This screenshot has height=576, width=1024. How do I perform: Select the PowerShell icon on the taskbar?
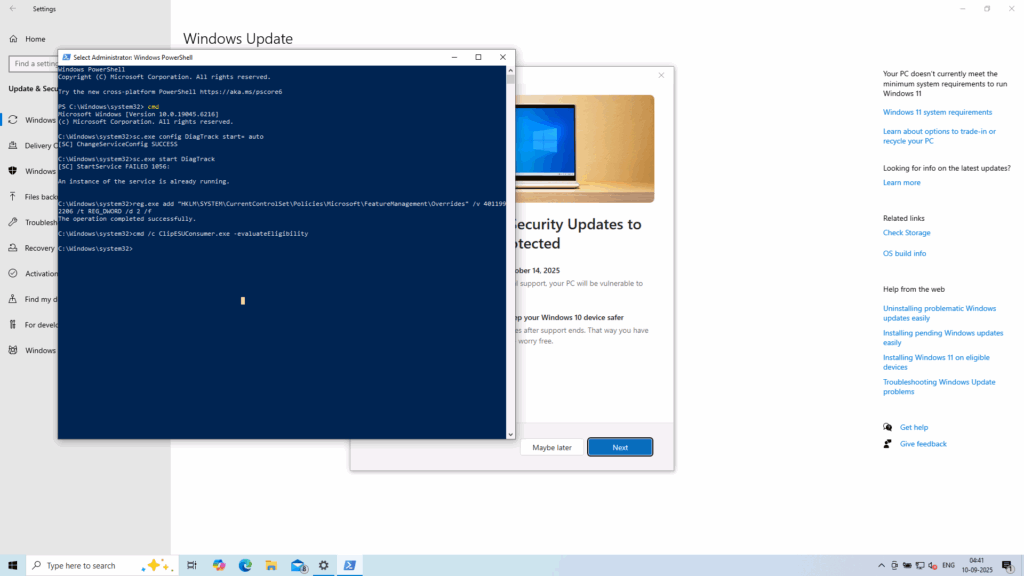(x=349, y=565)
